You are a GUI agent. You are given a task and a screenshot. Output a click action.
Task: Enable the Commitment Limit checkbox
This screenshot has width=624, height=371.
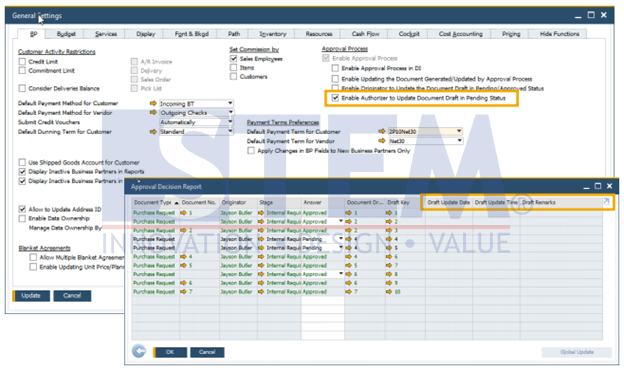click(x=22, y=70)
